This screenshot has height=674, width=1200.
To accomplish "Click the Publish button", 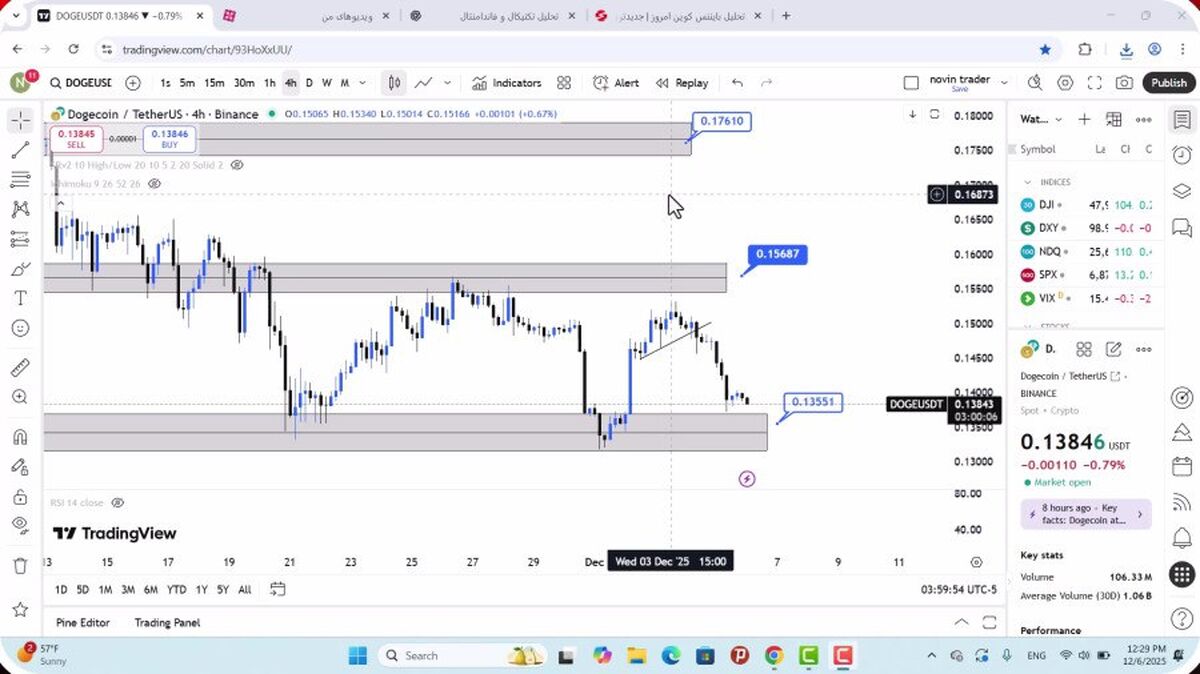I will click(x=1168, y=83).
